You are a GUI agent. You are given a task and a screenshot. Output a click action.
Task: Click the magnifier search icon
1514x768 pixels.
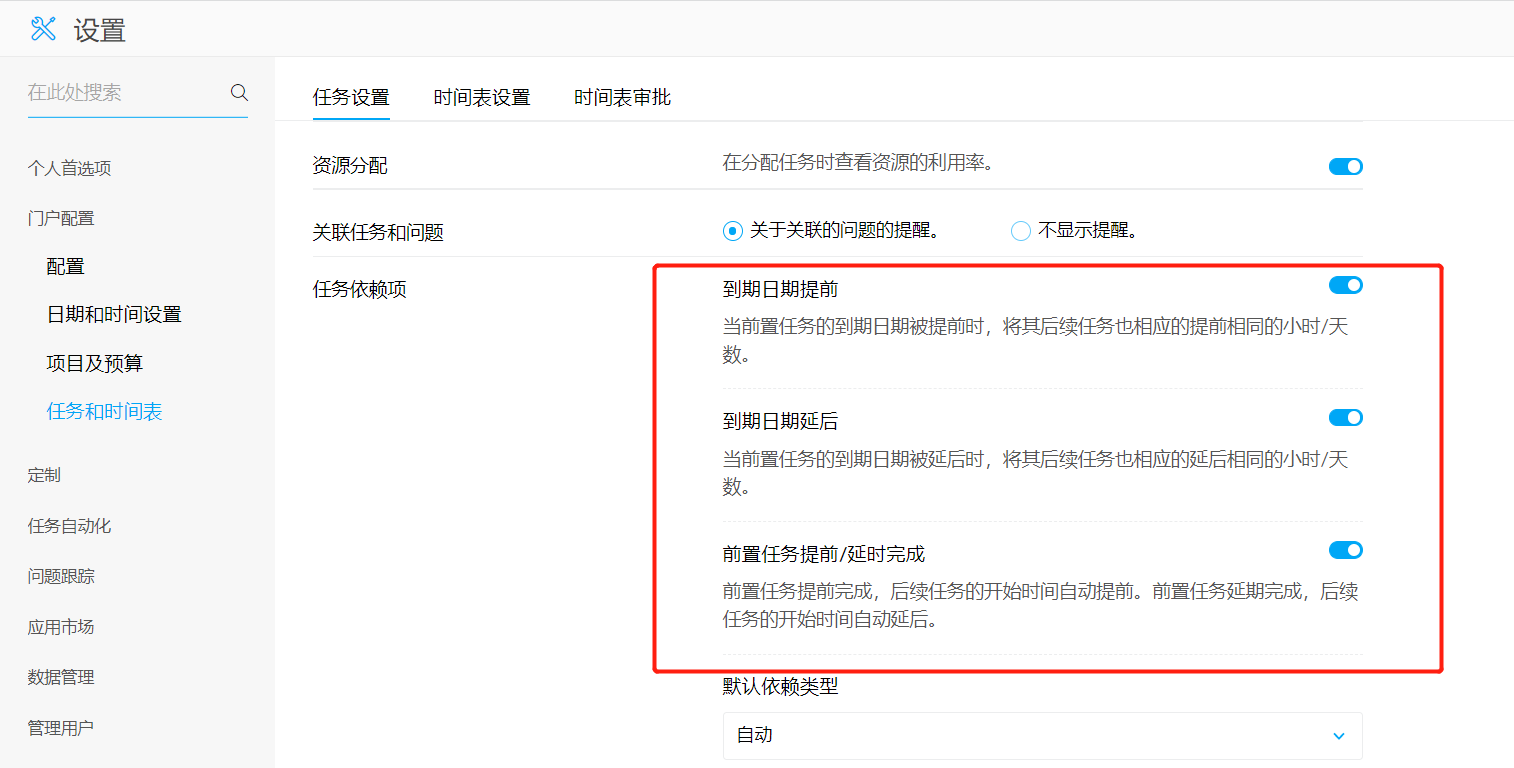[x=239, y=93]
